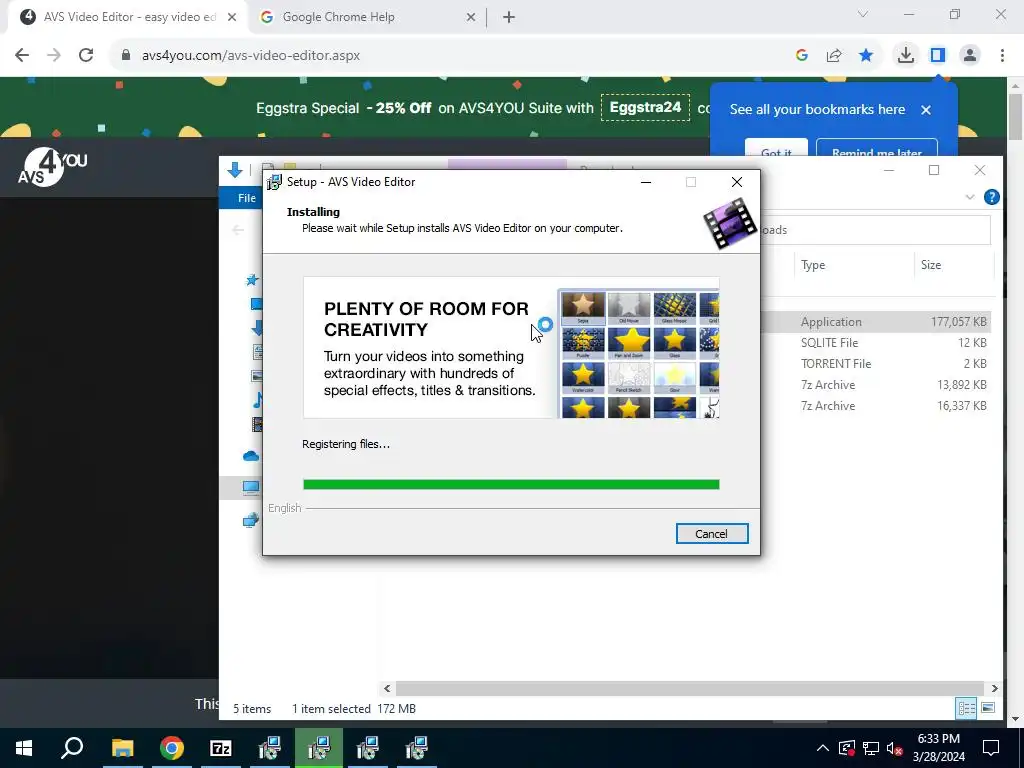
Task: Click the share page icon in the address bar
Action: (x=834, y=56)
